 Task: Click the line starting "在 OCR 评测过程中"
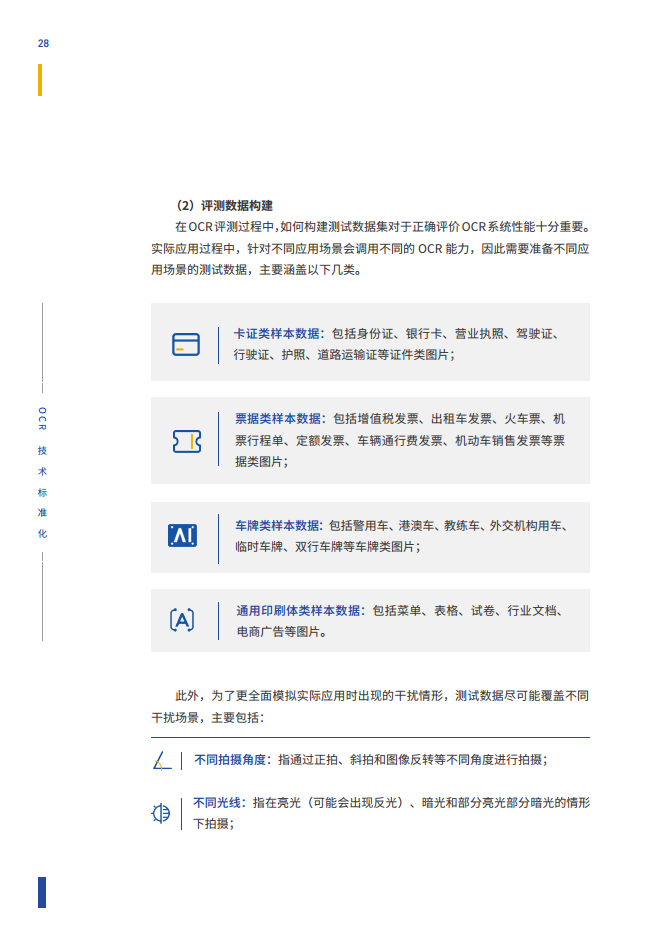click(x=382, y=227)
